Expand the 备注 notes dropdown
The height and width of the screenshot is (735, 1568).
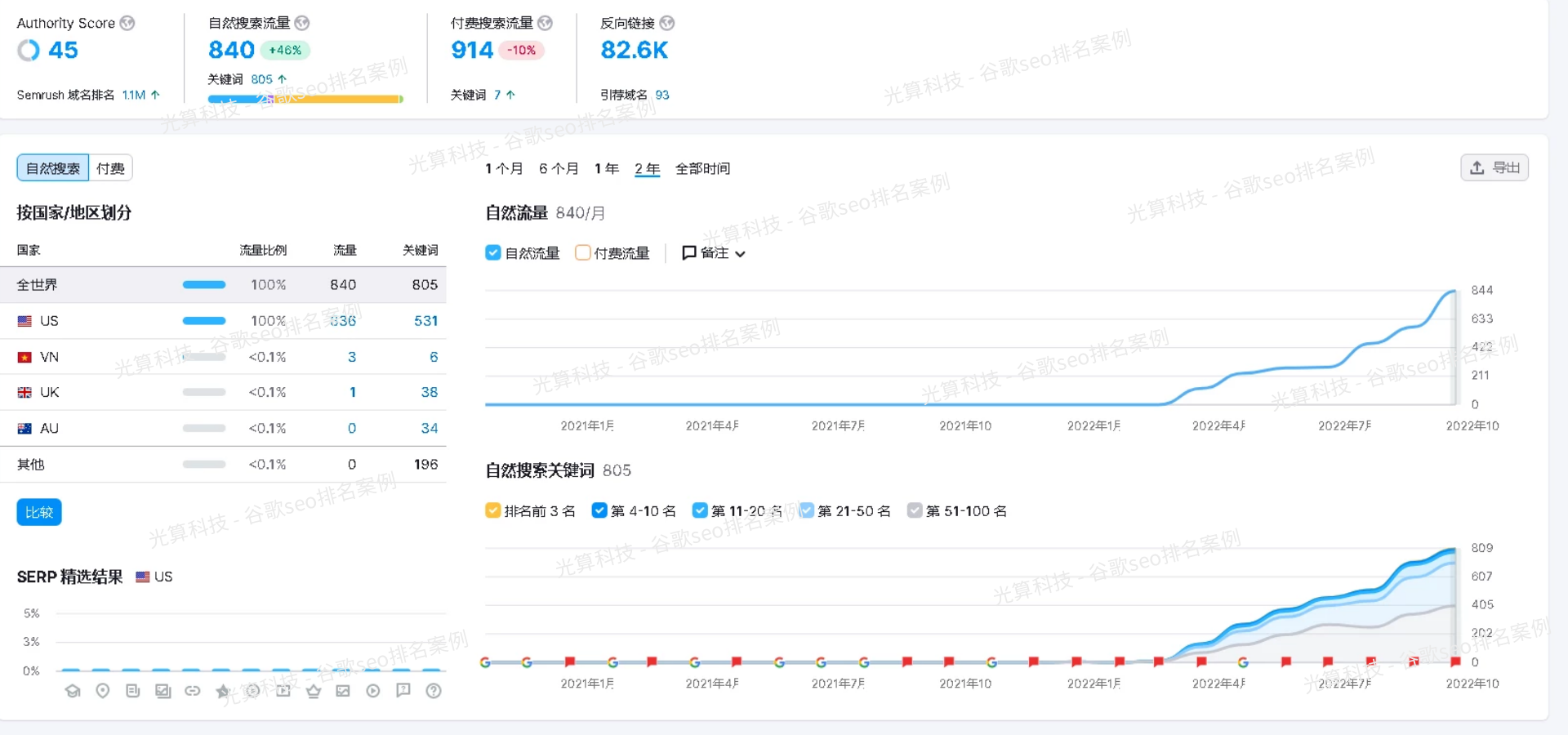(714, 253)
